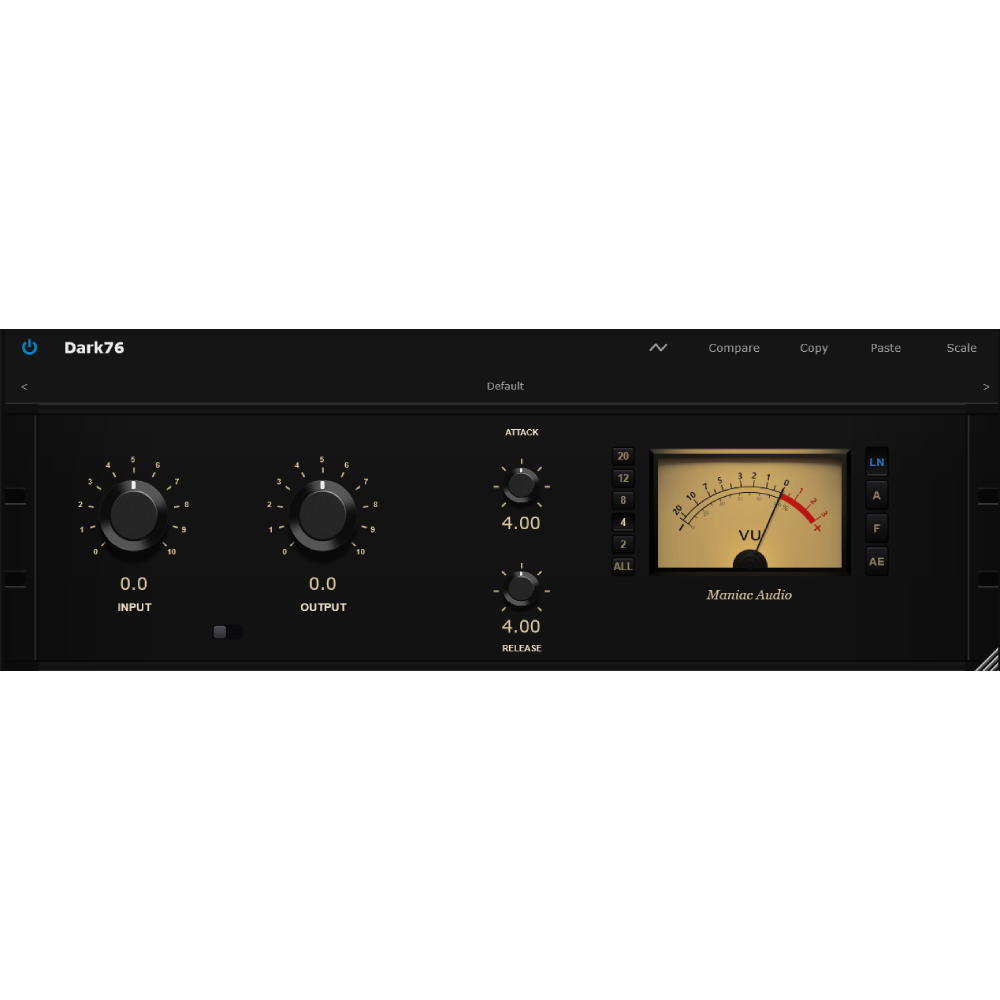Open the Default preset dropdown

click(505, 386)
